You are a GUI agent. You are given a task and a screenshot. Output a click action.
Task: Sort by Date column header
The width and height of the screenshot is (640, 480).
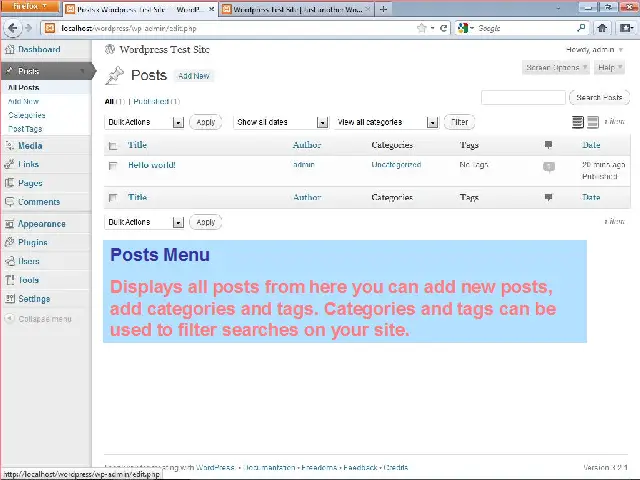tap(591, 145)
